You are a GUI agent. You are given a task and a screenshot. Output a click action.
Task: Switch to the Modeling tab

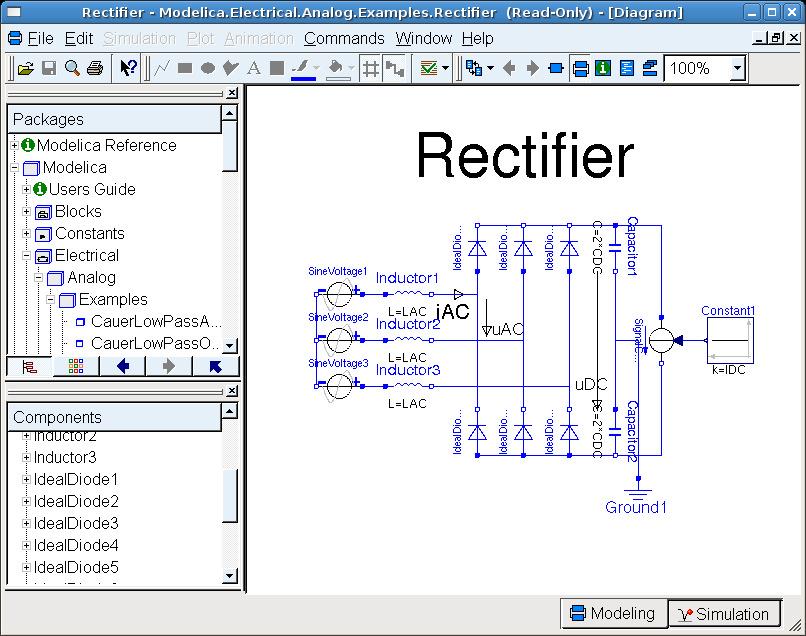tap(613, 613)
